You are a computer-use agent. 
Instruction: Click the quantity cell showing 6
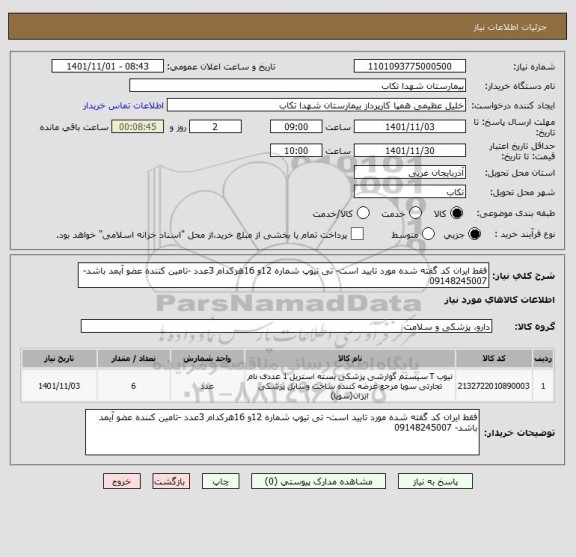click(133, 386)
